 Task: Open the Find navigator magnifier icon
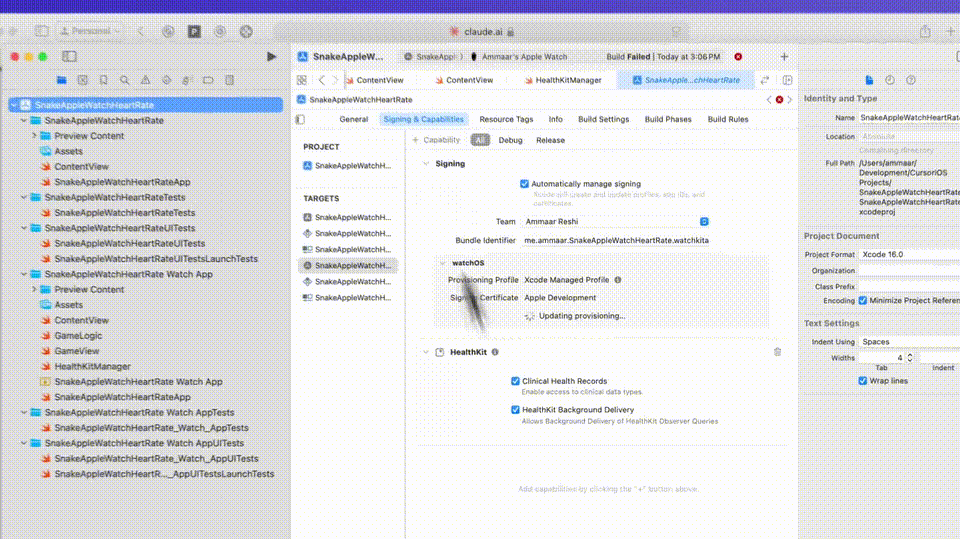coord(124,80)
